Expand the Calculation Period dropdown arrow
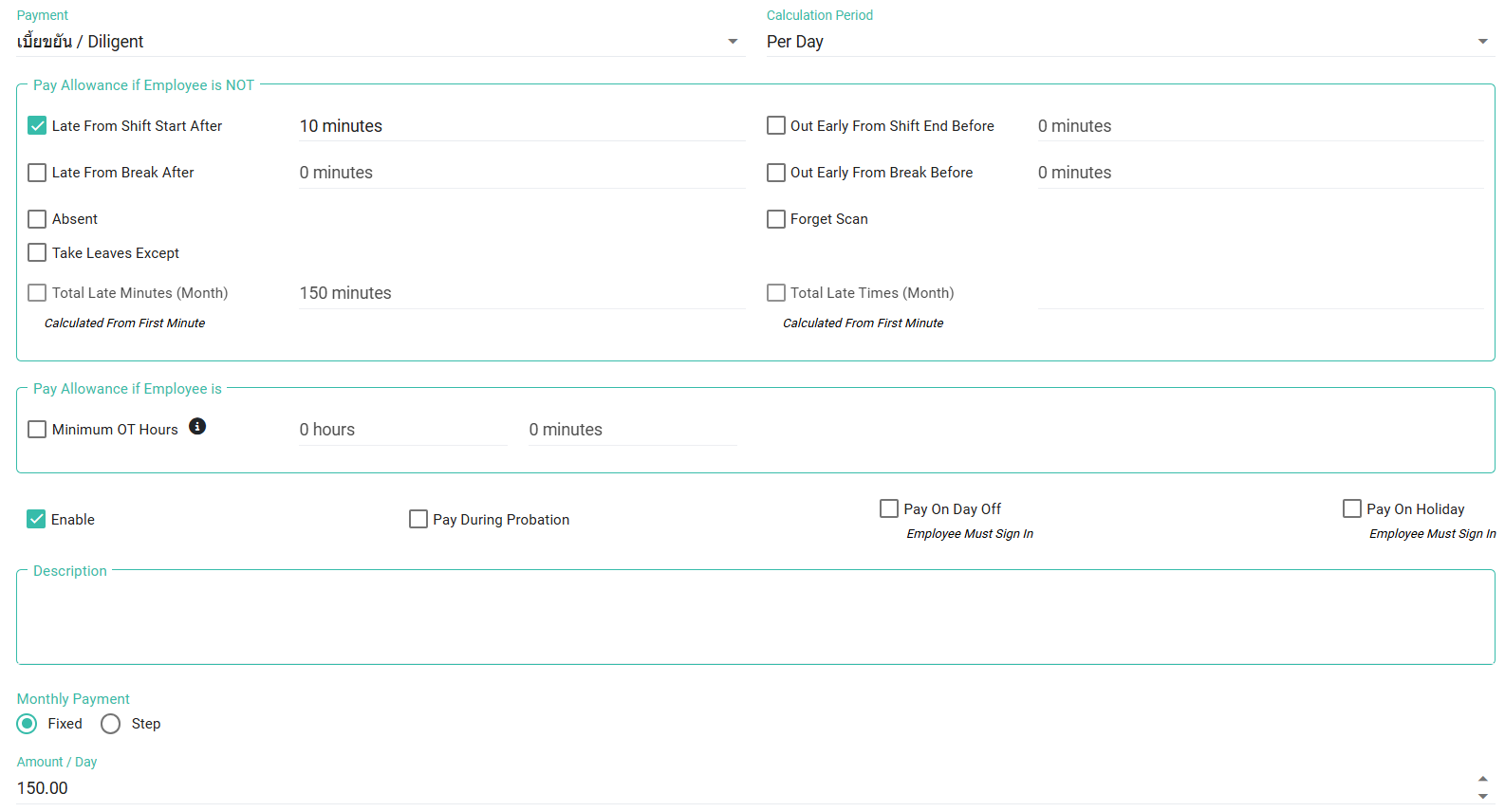 [x=1482, y=42]
